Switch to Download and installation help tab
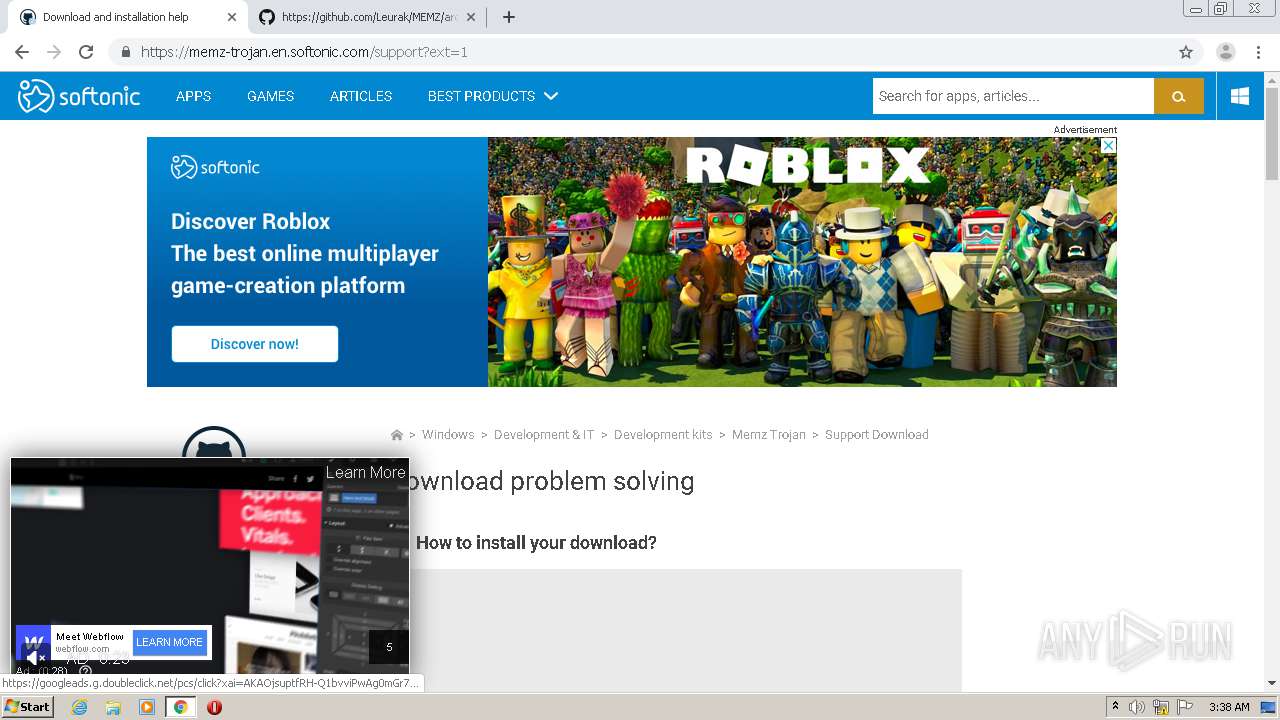The height and width of the screenshot is (720, 1280). tap(128, 17)
